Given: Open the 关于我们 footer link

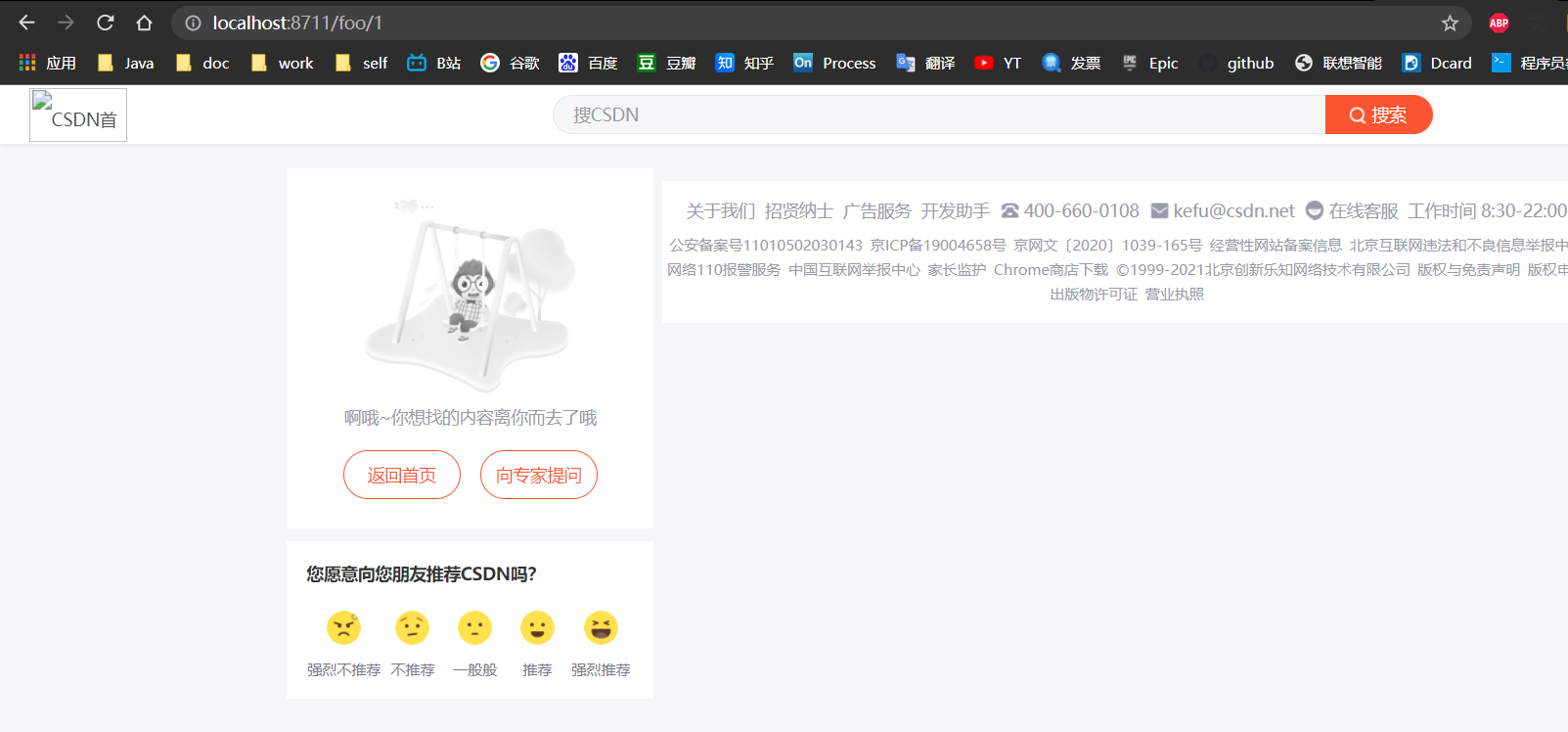Looking at the screenshot, I should pos(721,210).
